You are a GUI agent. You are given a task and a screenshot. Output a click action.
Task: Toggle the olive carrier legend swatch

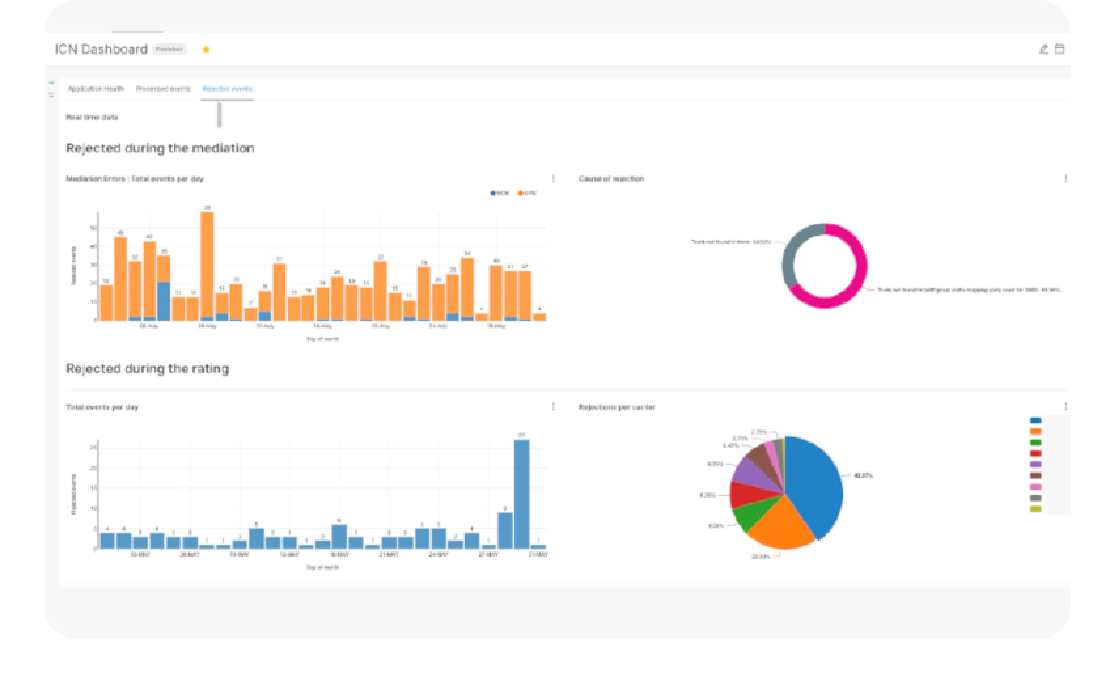pyautogui.click(x=1036, y=509)
